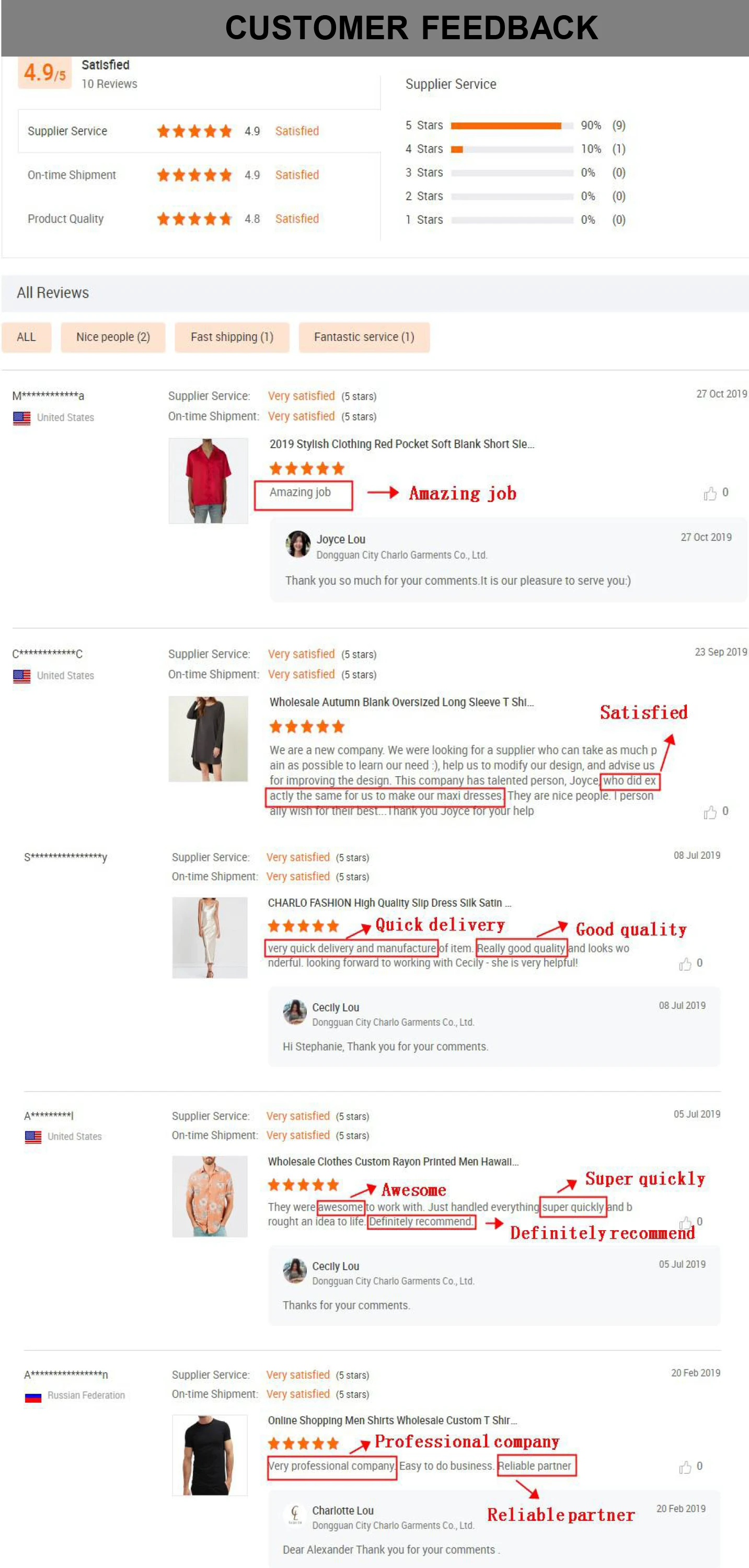Filter reviews by Fantastic service (1)

(x=364, y=337)
